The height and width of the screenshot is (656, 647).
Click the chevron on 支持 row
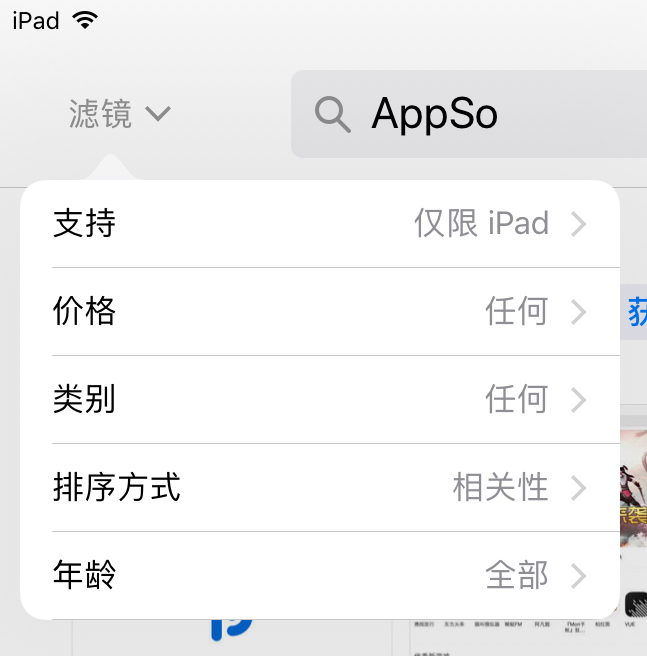(579, 224)
